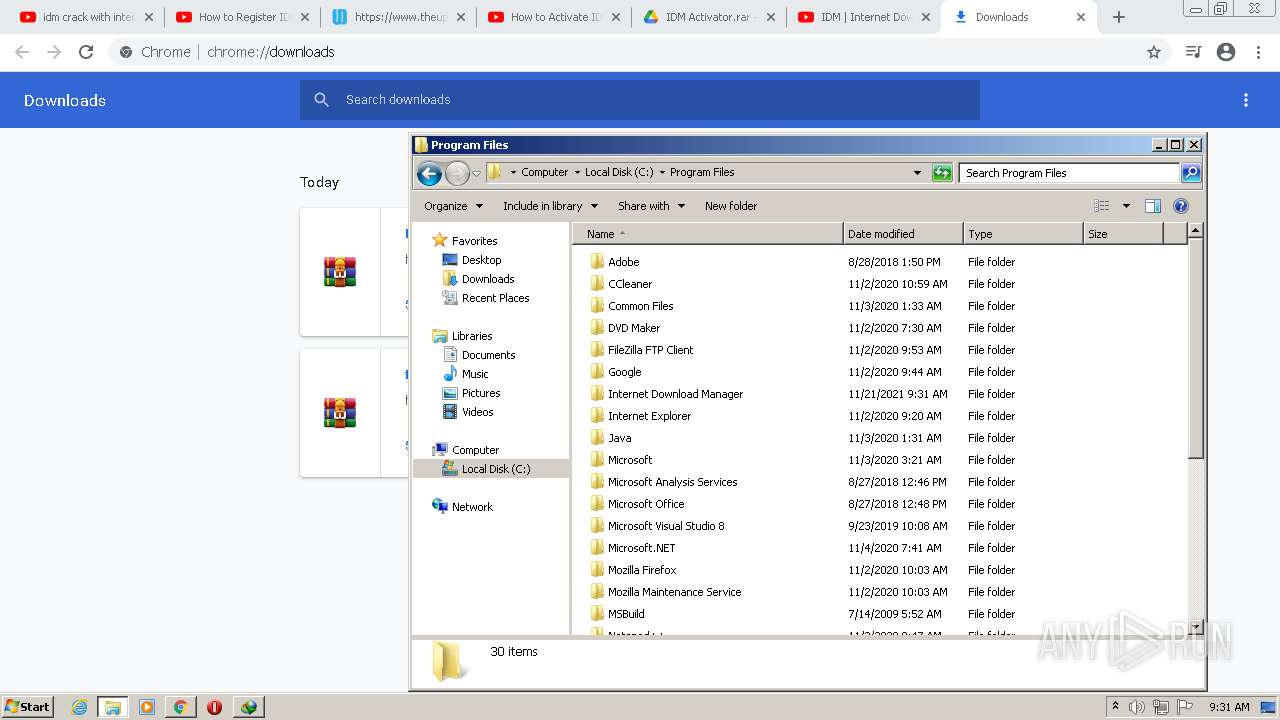Open Chrome media control icon

(1193, 52)
